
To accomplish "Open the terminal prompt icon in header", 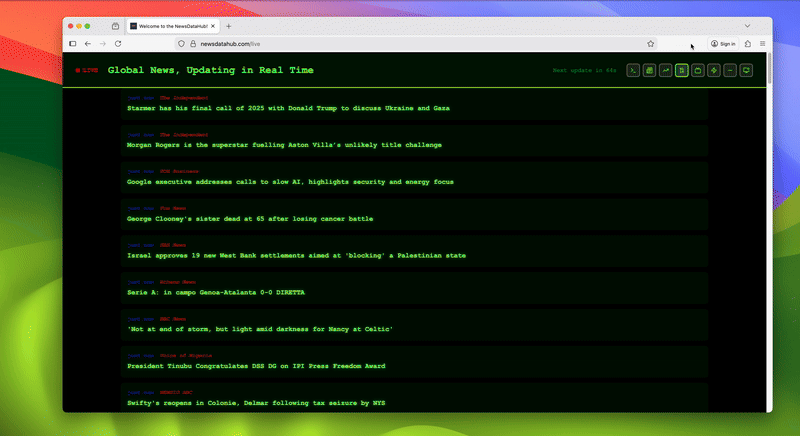I will (x=633, y=70).
